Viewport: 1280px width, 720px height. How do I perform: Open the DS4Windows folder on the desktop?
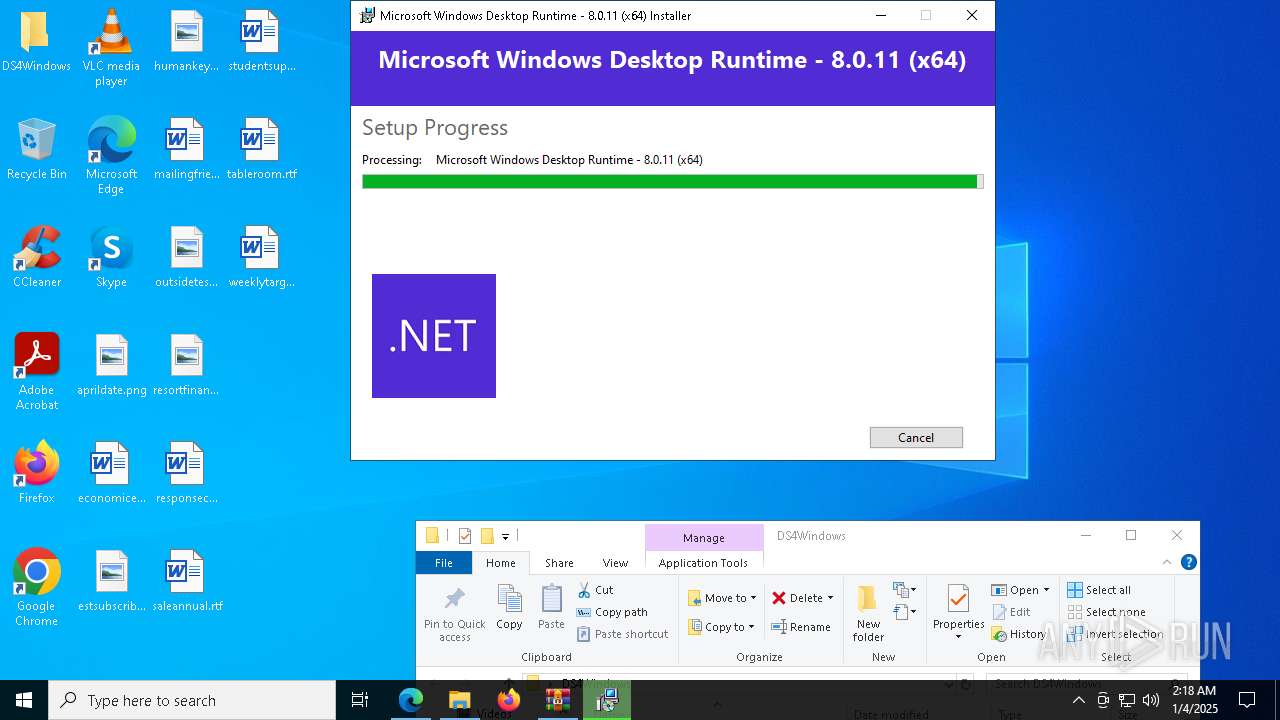coord(36,43)
